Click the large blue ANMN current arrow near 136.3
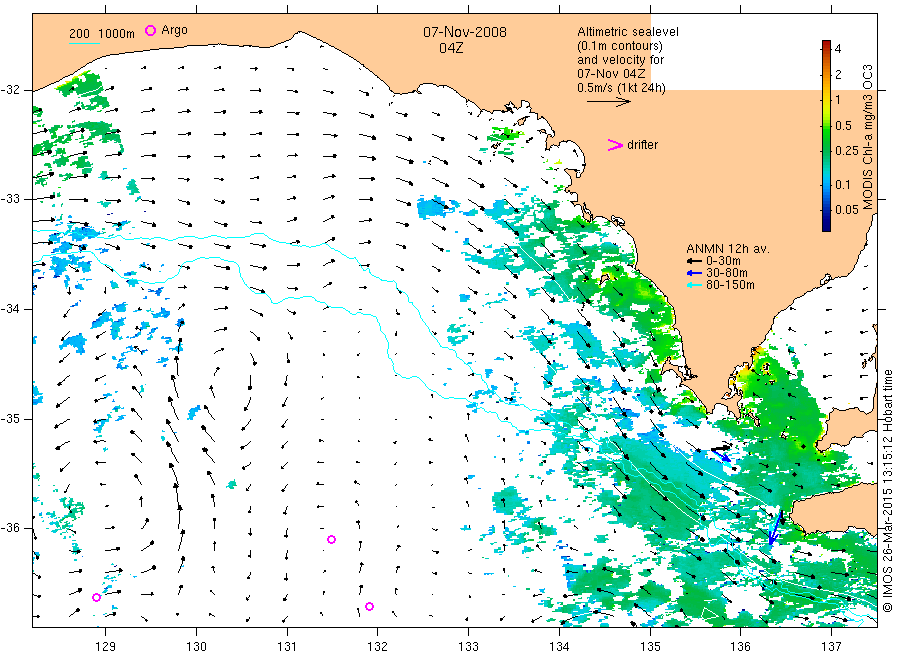900x660 pixels. (x=775, y=527)
